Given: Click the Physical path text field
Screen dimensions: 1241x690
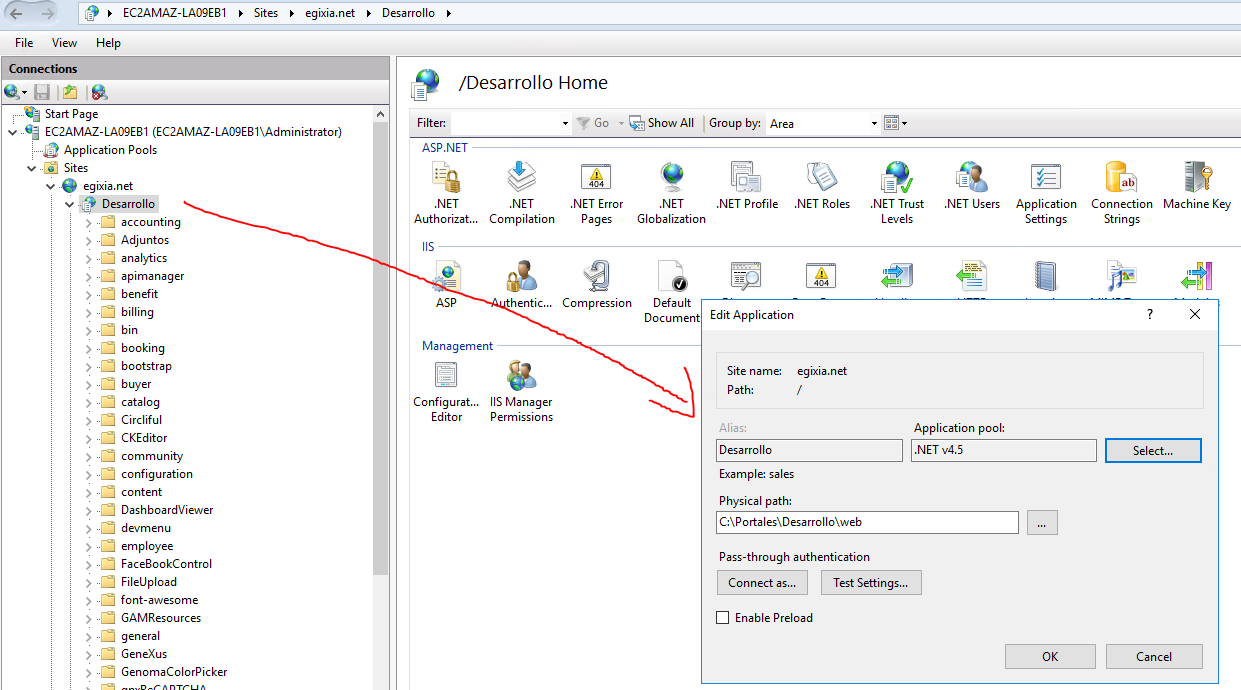Looking at the screenshot, I should tap(866, 522).
